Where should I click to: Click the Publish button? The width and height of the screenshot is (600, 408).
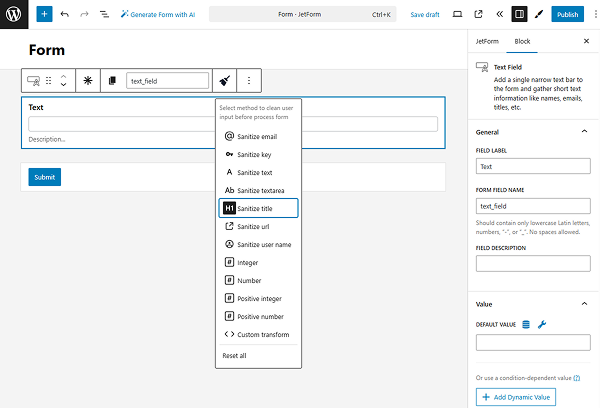tap(567, 15)
